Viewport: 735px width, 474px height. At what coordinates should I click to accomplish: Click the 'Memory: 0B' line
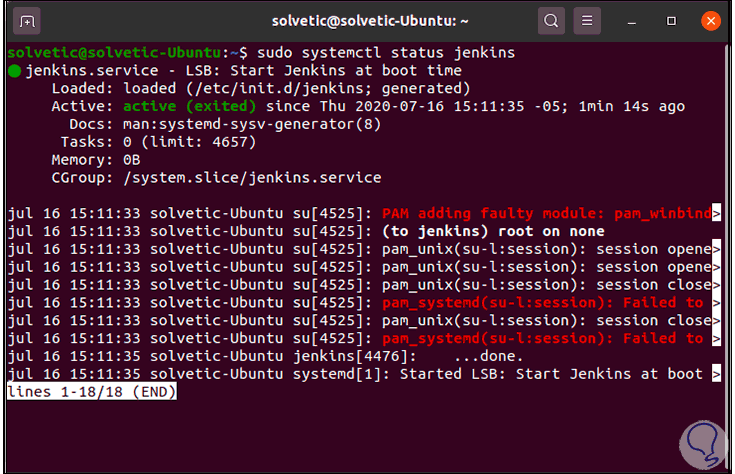96,160
